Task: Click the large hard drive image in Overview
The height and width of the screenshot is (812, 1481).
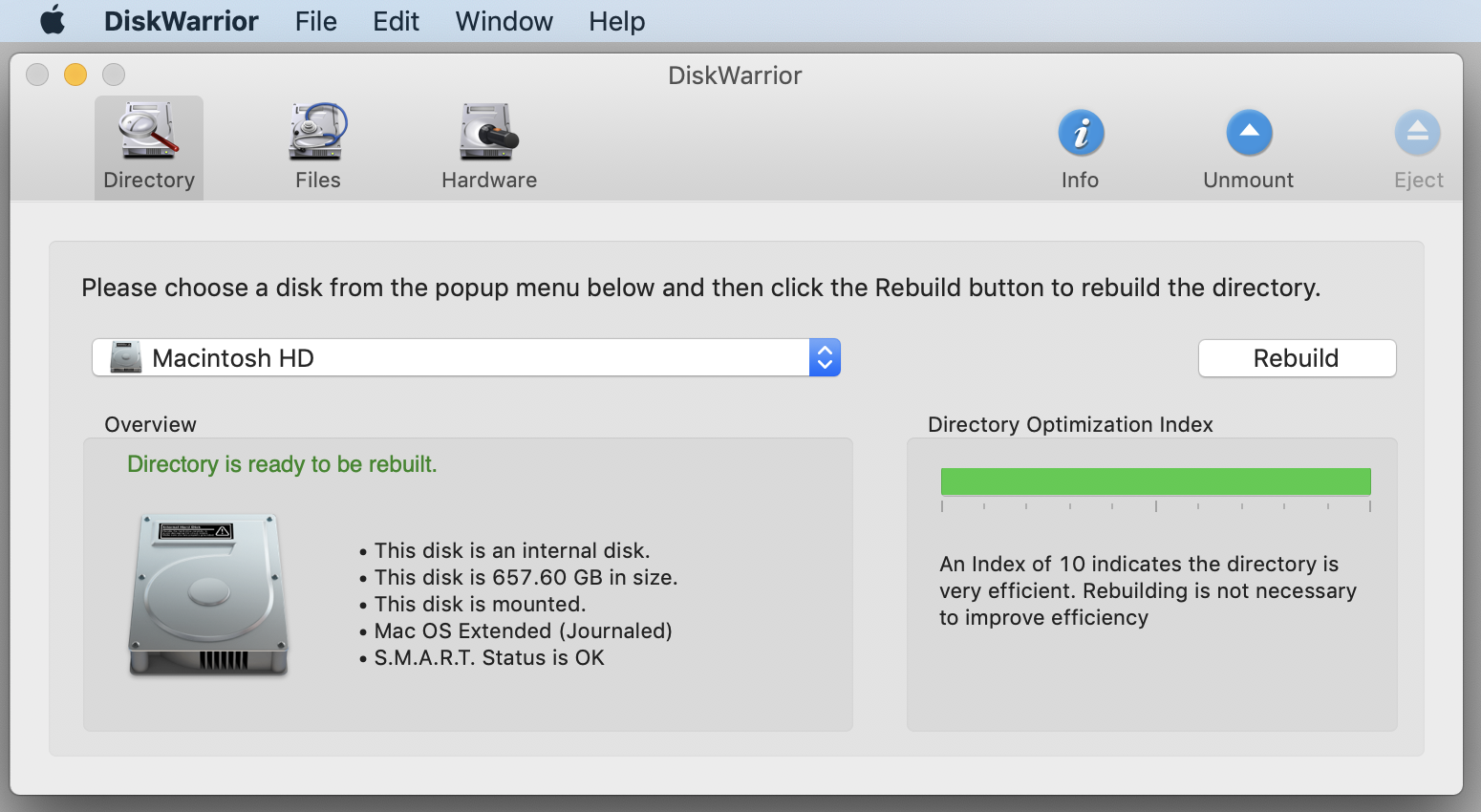Action: tap(208, 595)
